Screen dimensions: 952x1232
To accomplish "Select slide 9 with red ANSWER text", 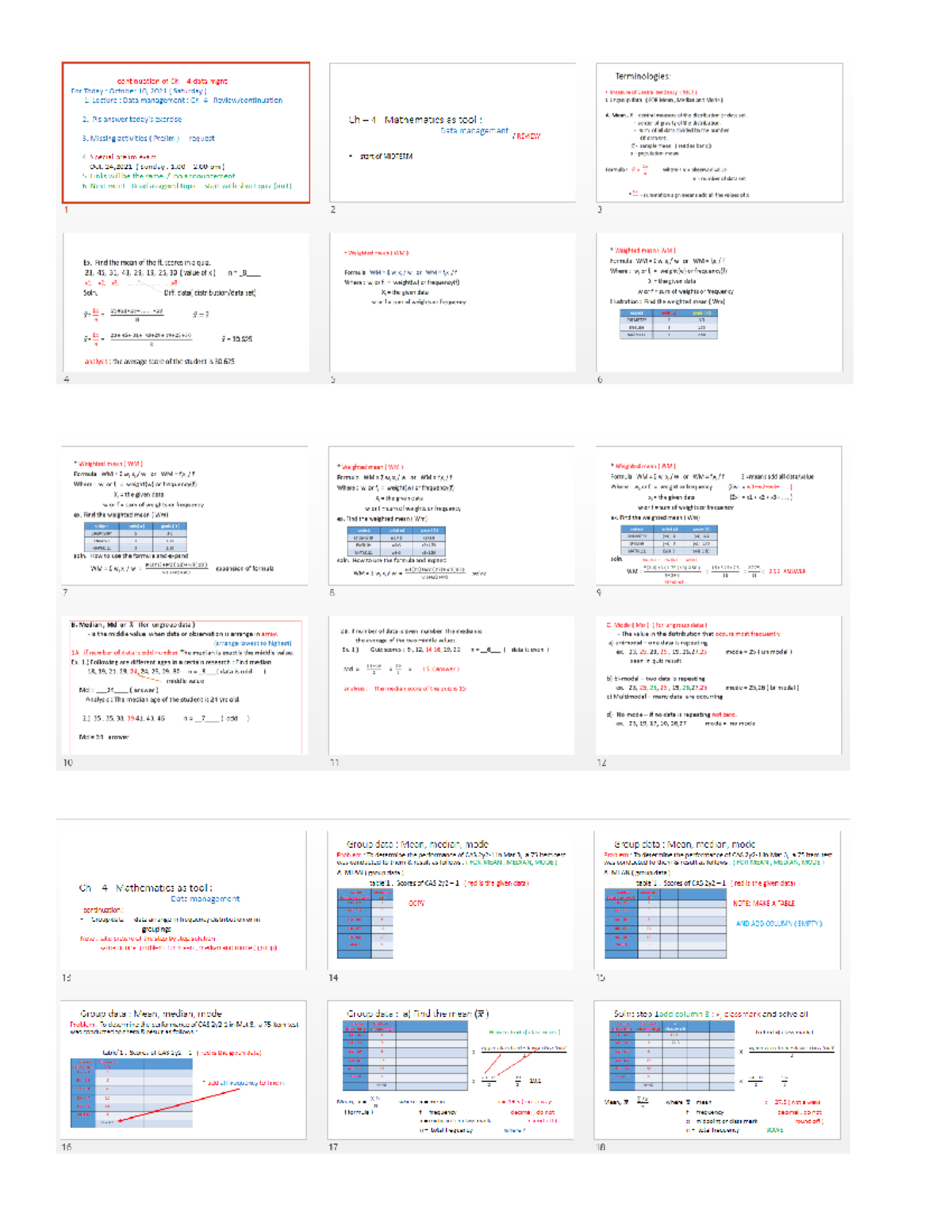I will click(x=719, y=516).
